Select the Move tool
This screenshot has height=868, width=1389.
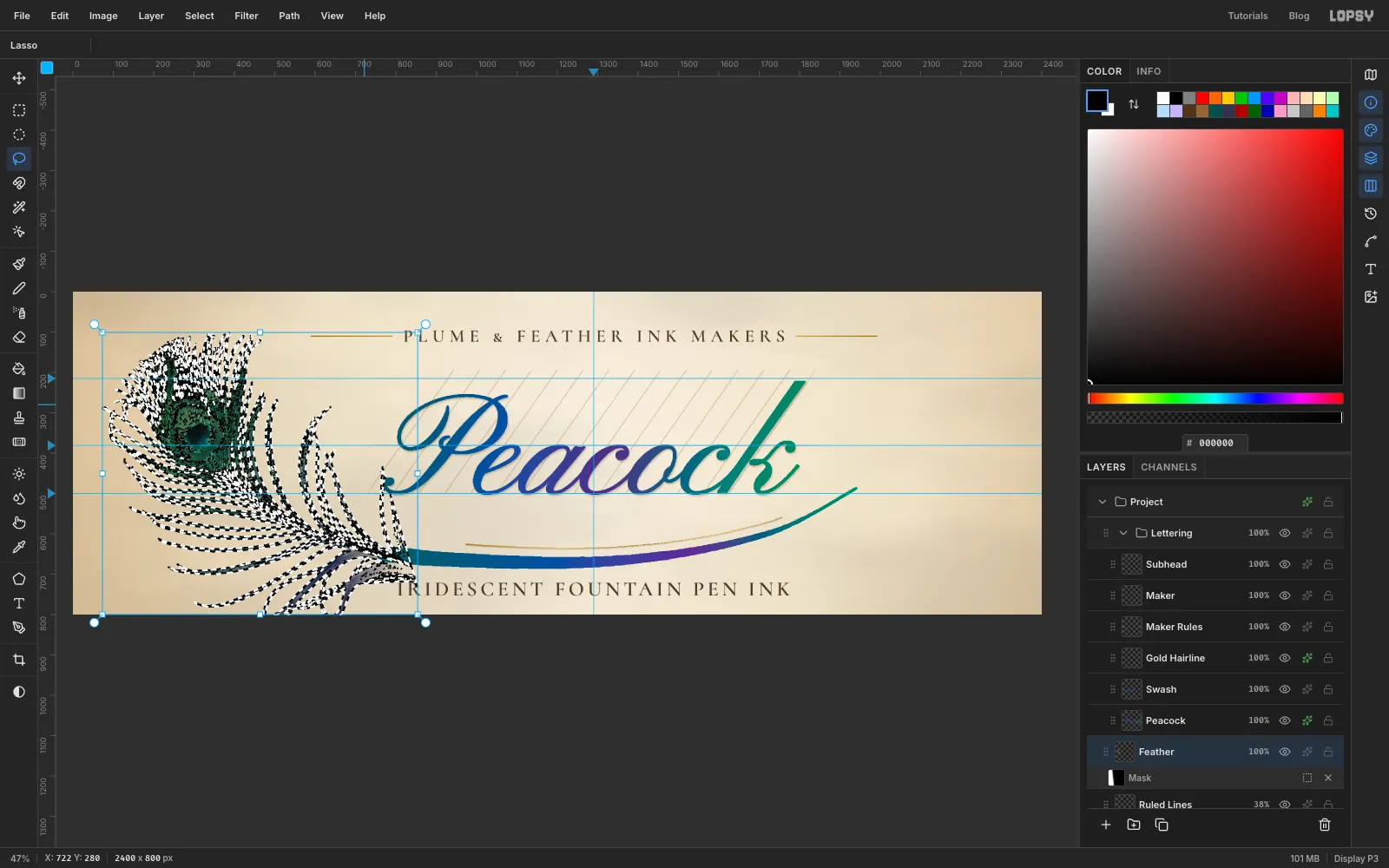tap(19, 78)
